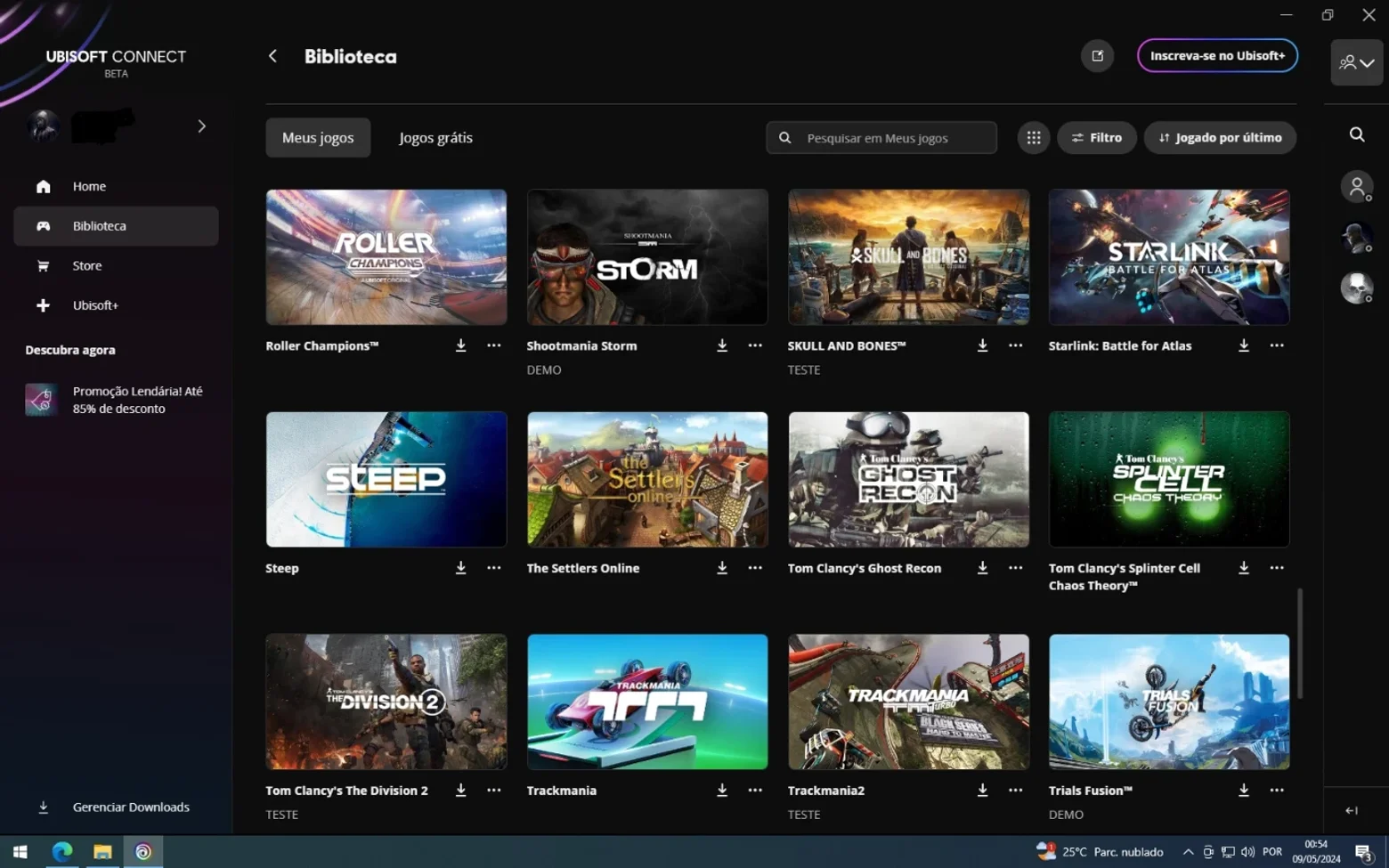Download the Trials Fusion demo
This screenshot has width=1389, height=868.
[1244, 791]
